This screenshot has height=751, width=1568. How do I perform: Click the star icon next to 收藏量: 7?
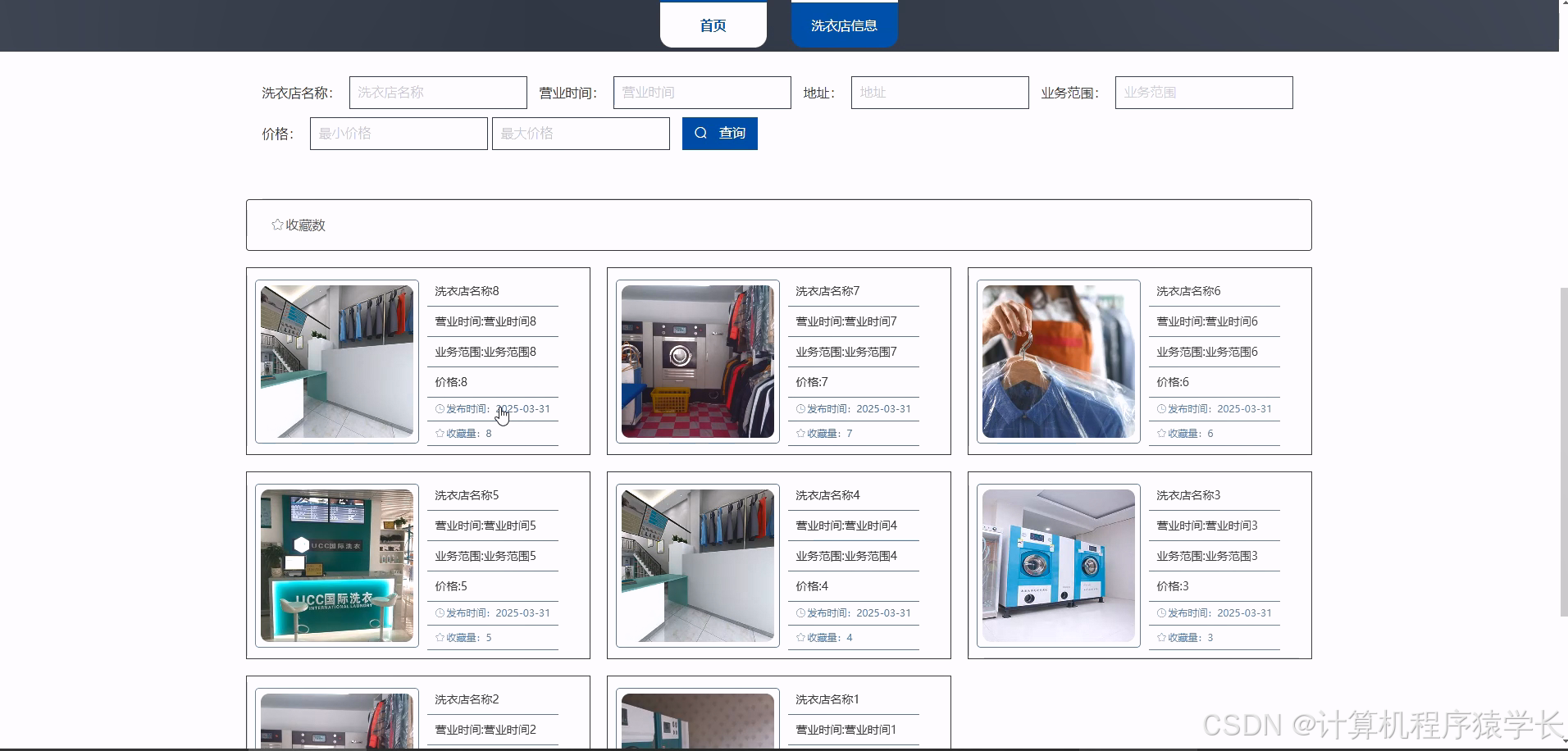[x=800, y=433]
